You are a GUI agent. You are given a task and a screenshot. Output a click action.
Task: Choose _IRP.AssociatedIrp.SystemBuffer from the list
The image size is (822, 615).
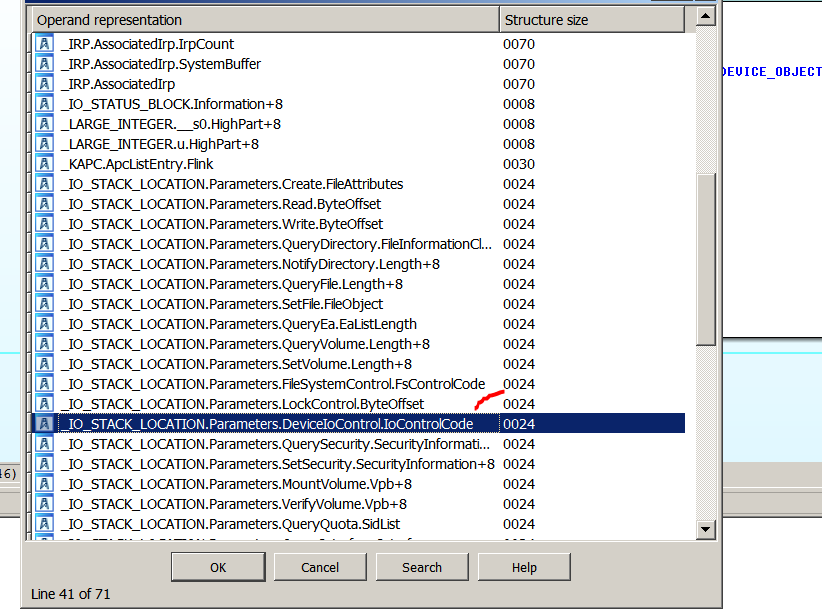coord(160,64)
